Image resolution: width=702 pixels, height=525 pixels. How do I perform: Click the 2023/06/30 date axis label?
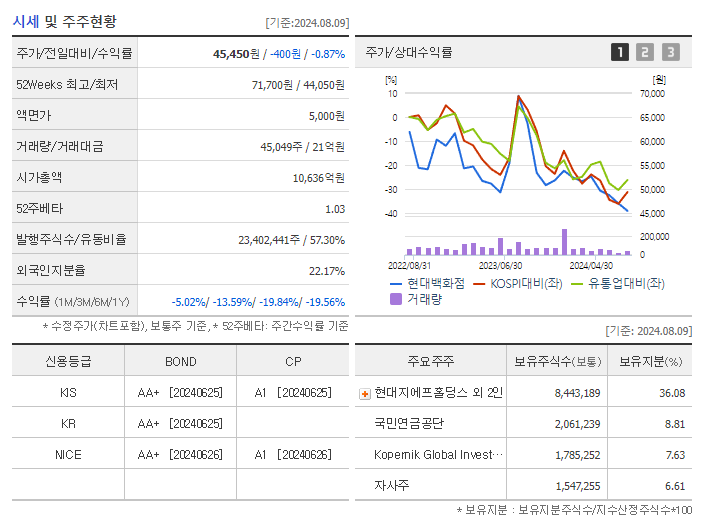[500, 265]
